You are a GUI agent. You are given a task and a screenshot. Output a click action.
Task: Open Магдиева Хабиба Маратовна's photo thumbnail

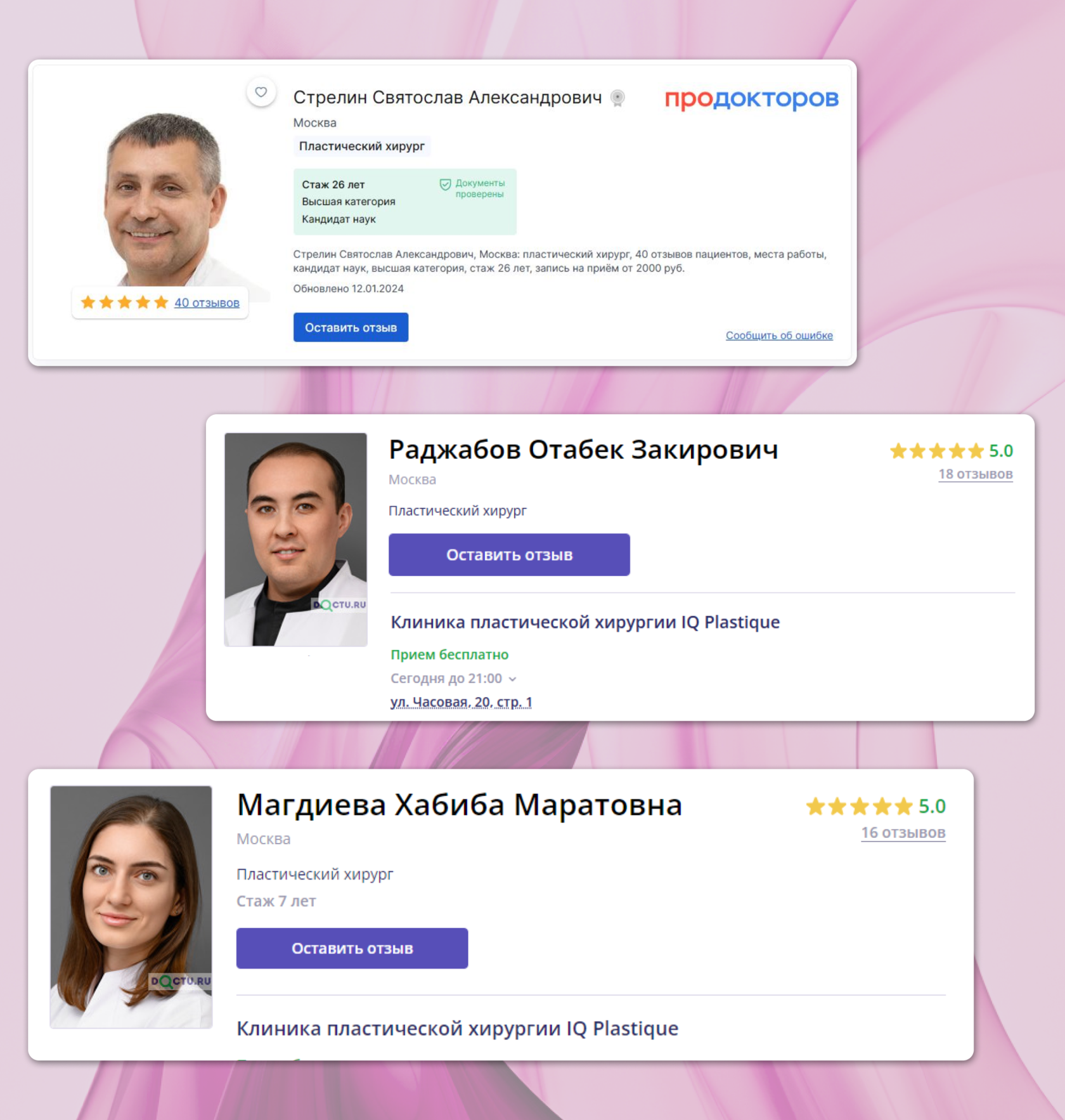coord(131,907)
